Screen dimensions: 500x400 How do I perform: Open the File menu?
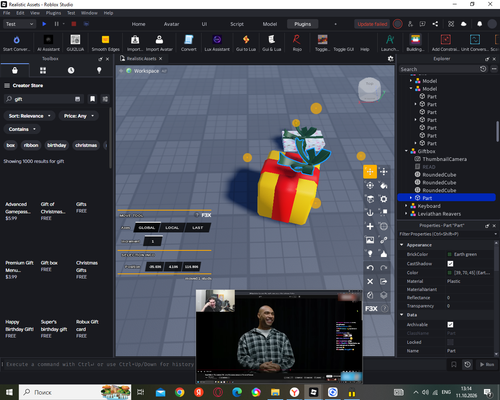click(x=7, y=13)
